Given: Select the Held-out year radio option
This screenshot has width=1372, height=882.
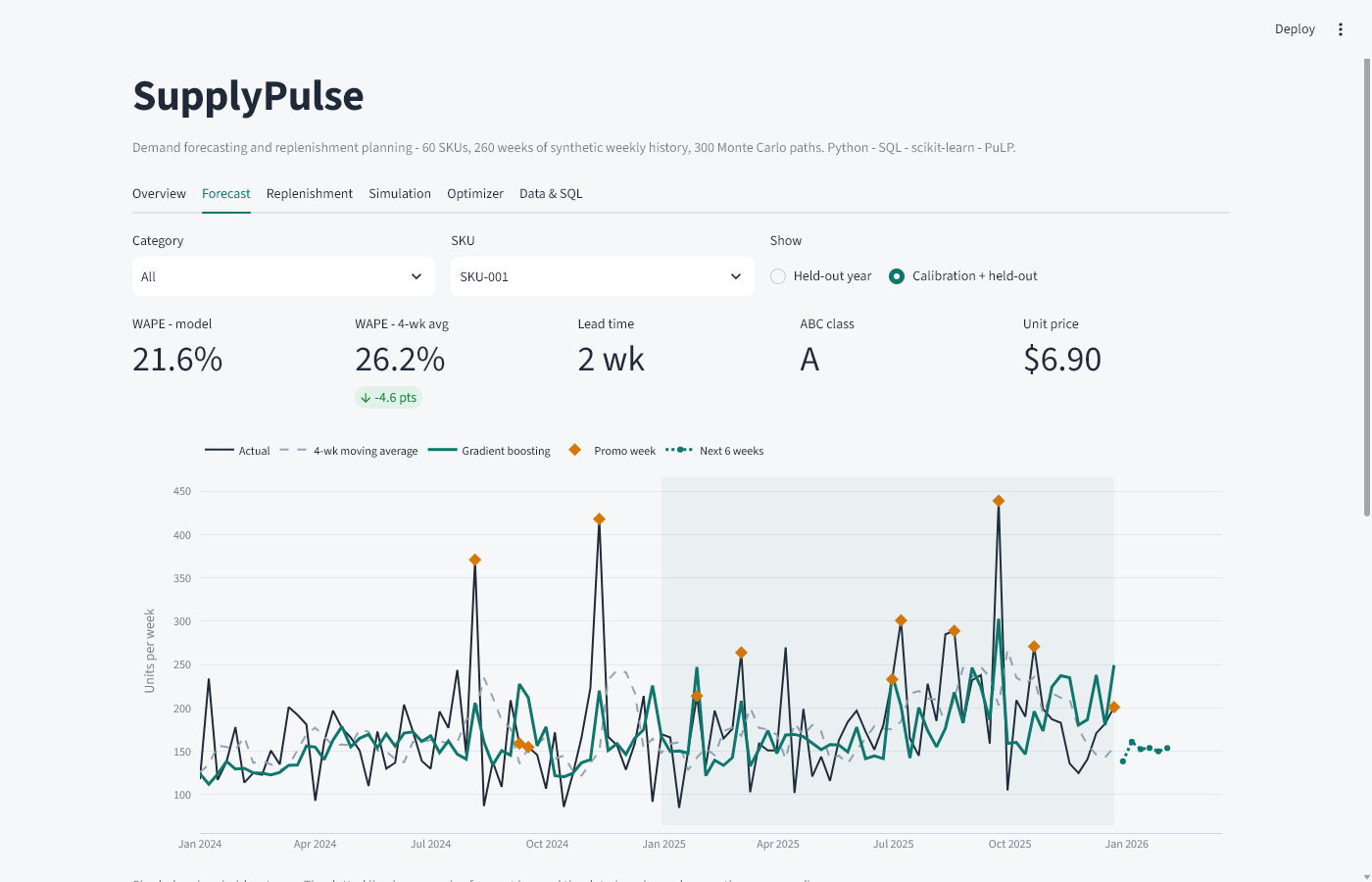Looking at the screenshot, I should coord(821,276).
